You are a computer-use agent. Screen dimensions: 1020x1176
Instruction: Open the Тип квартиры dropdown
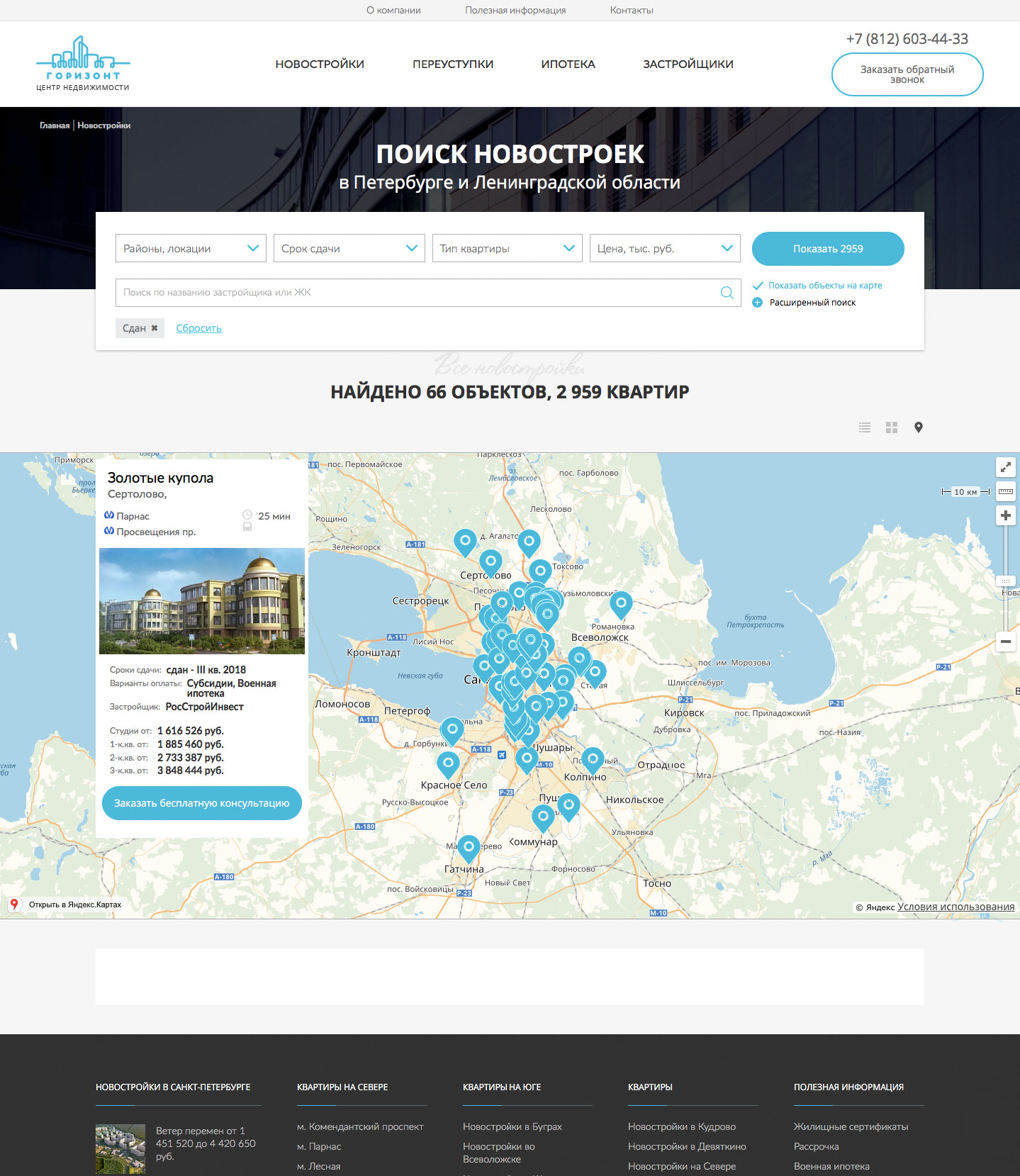point(508,248)
